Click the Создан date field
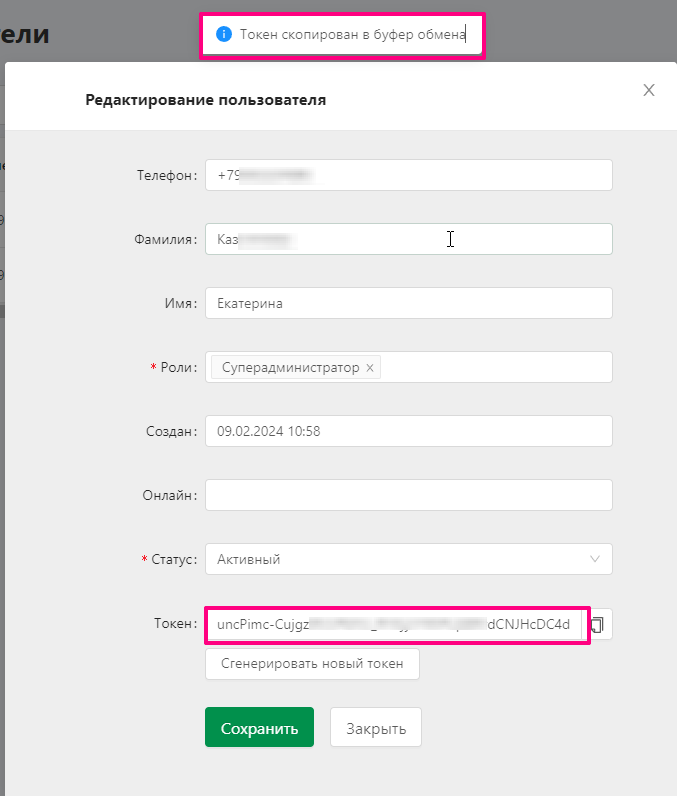The height and width of the screenshot is (796, 677). click(409, 431)
